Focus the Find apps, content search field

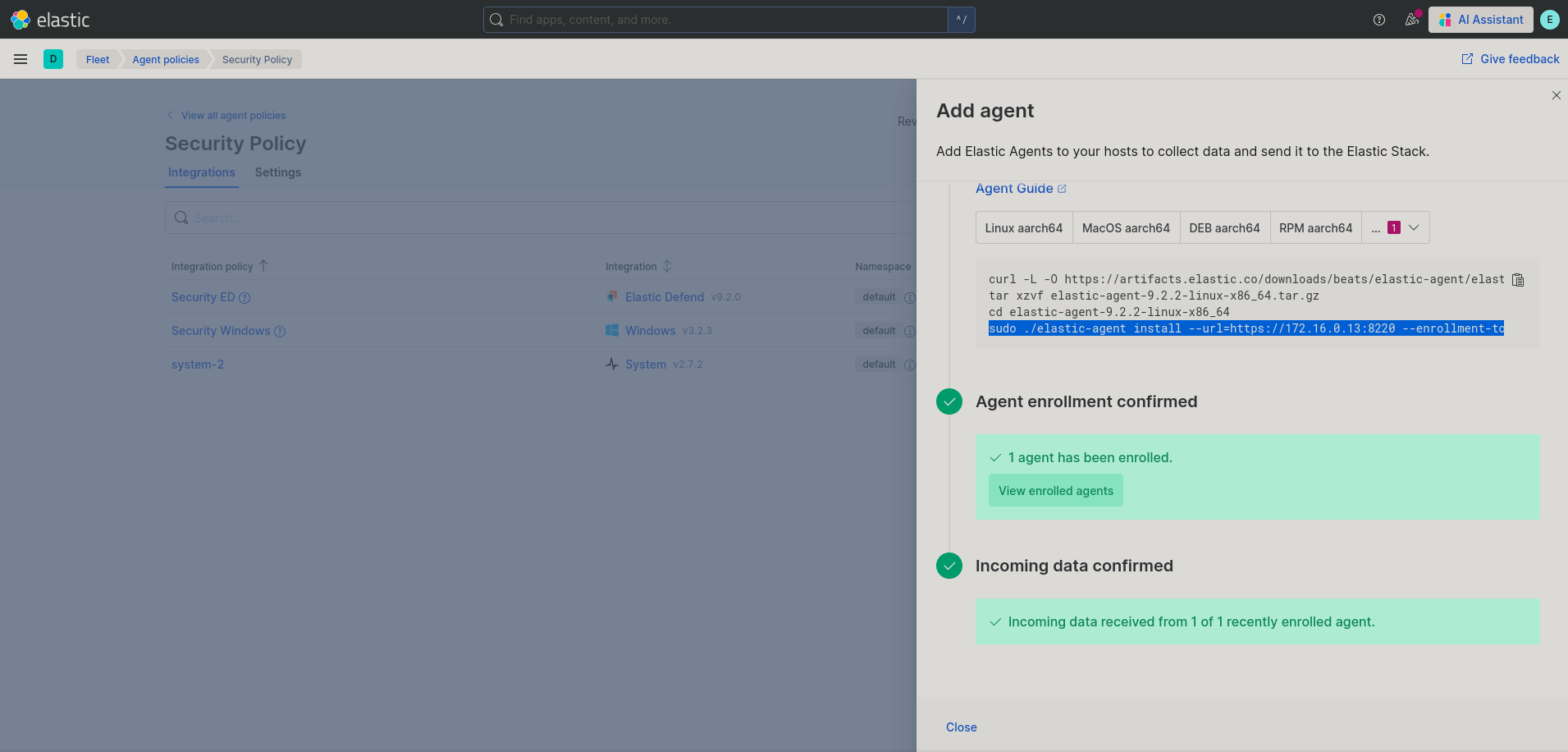click(715, 20)
